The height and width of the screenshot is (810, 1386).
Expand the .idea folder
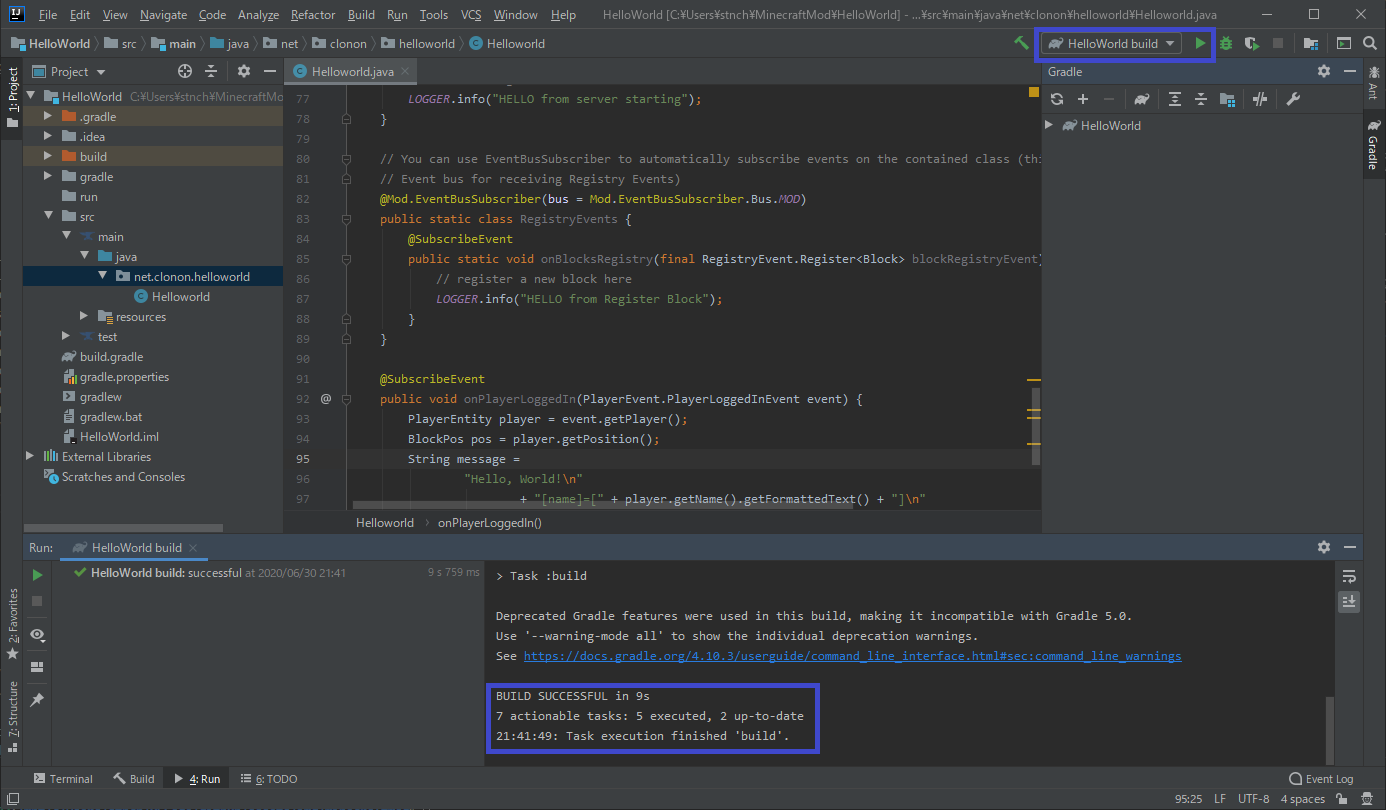click(47, 137)
